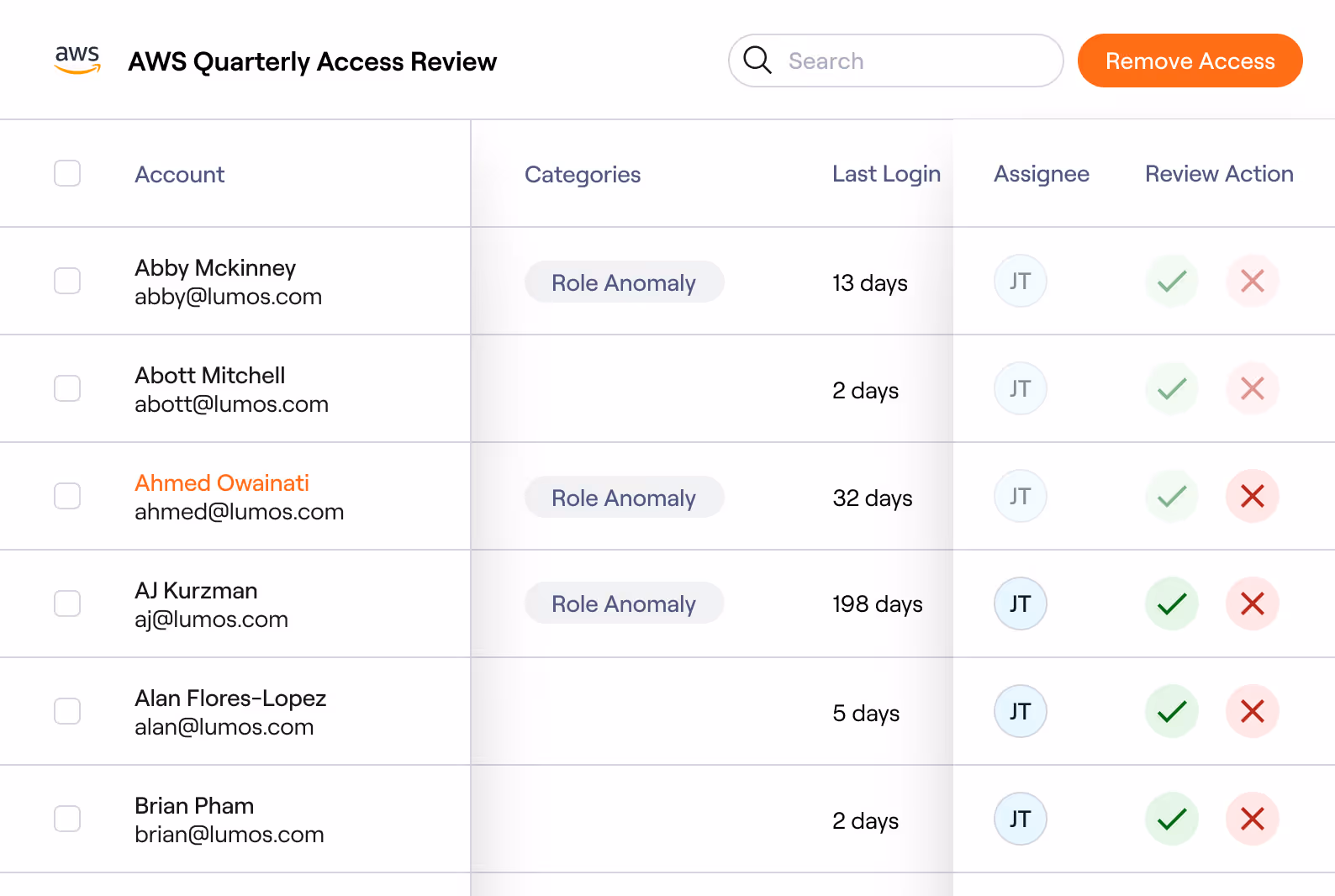Approve access for AJ Kurzman
This screenshot has height=896, width=1335.
tap(1172, 603)
